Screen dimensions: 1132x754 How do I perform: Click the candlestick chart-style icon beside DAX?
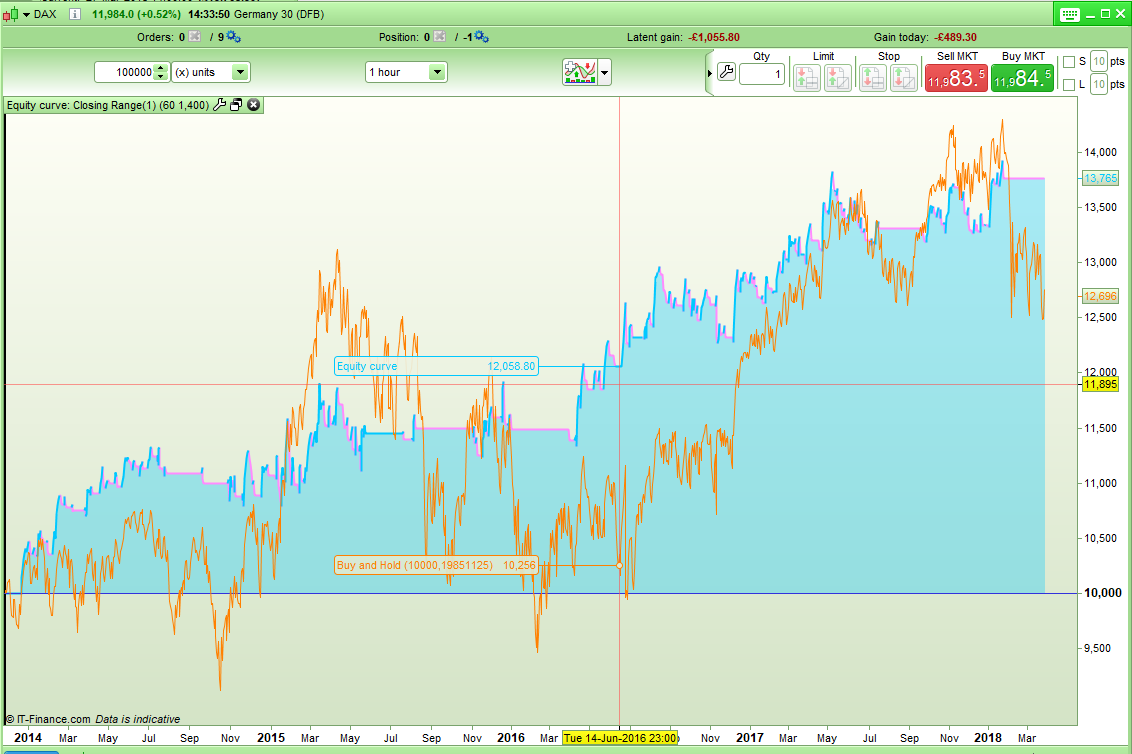click(x=11, y=14)
